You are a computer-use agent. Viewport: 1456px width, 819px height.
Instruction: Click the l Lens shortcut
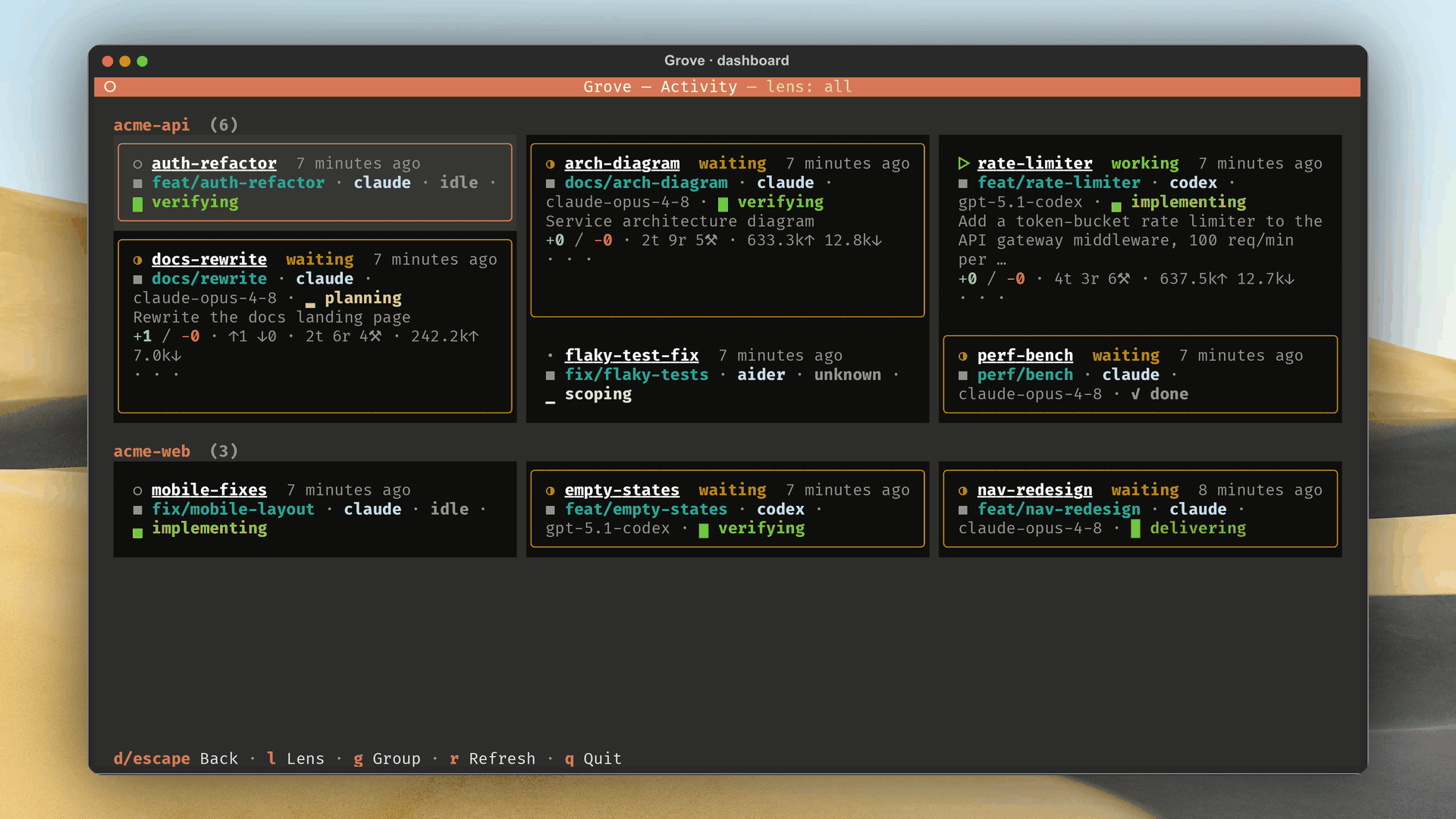click(296, 759)
